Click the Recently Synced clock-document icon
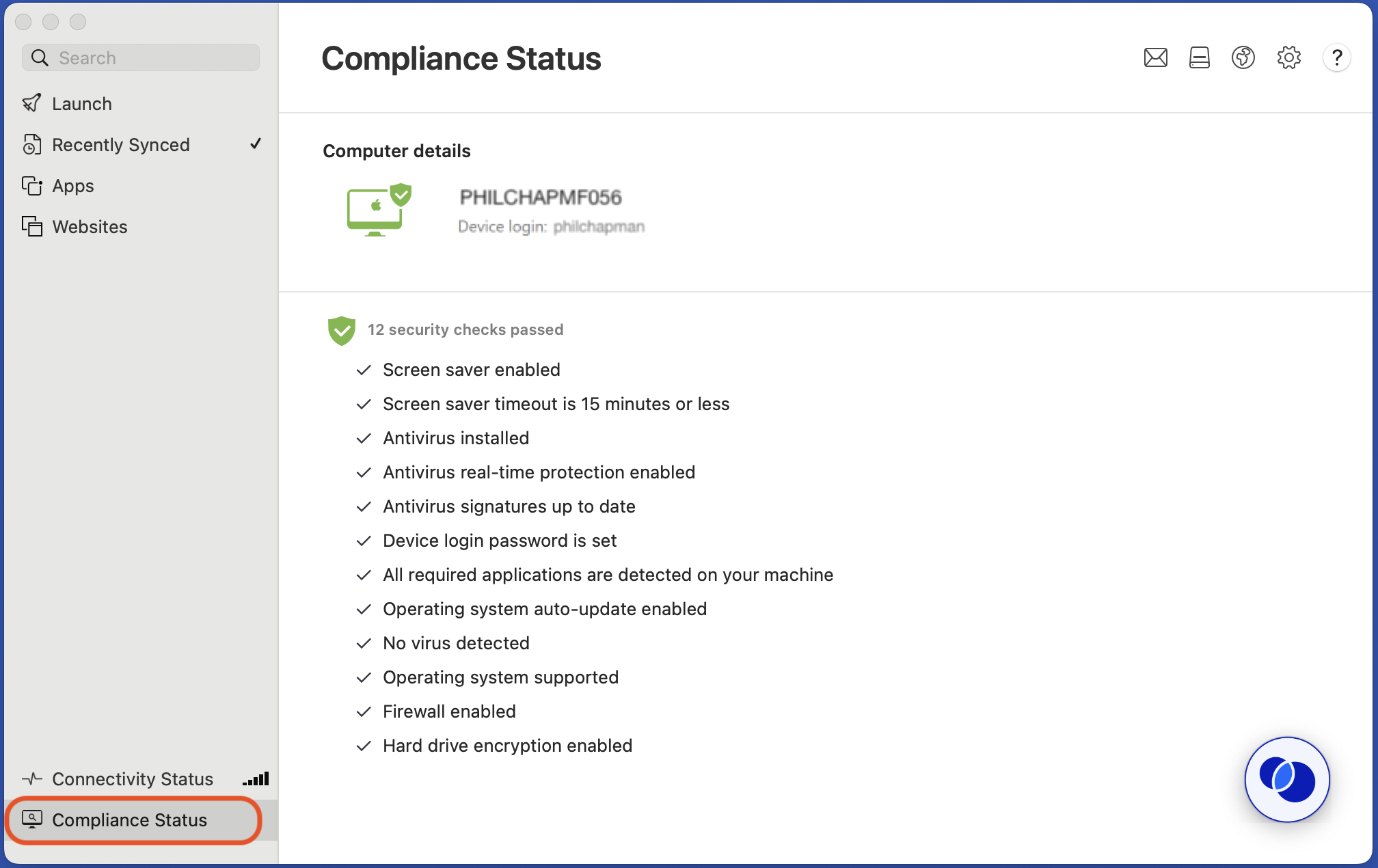 (31, 144)
